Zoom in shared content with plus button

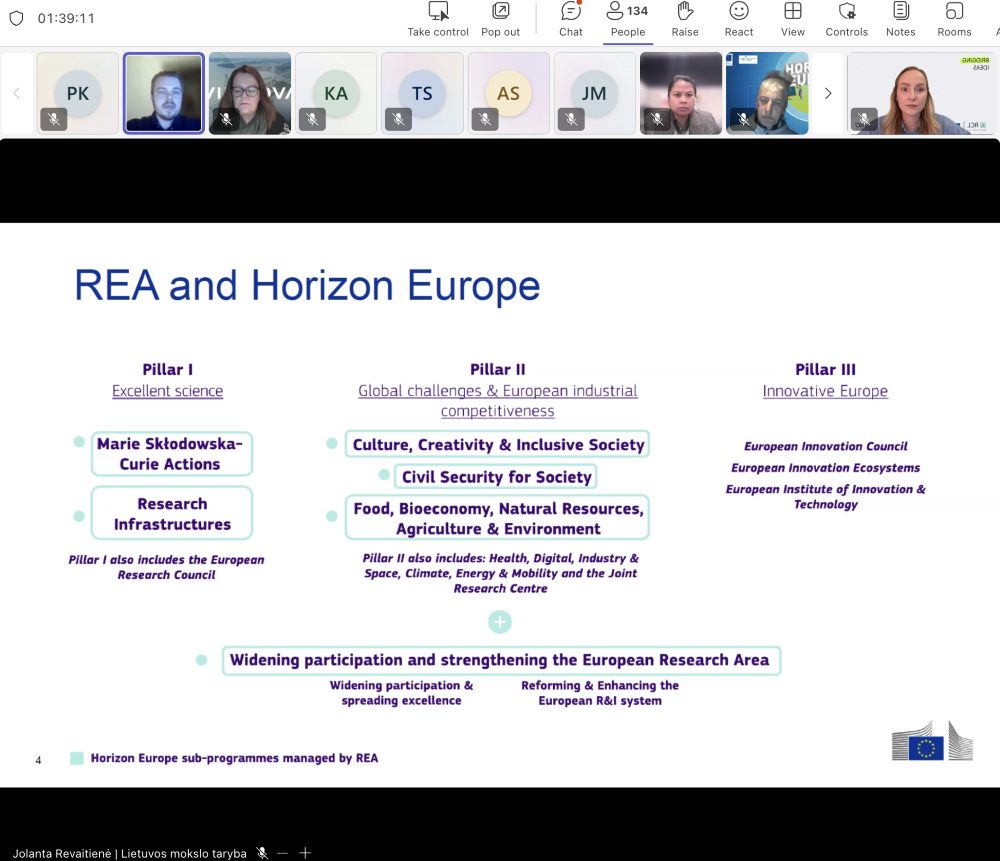tap(305, 853)
